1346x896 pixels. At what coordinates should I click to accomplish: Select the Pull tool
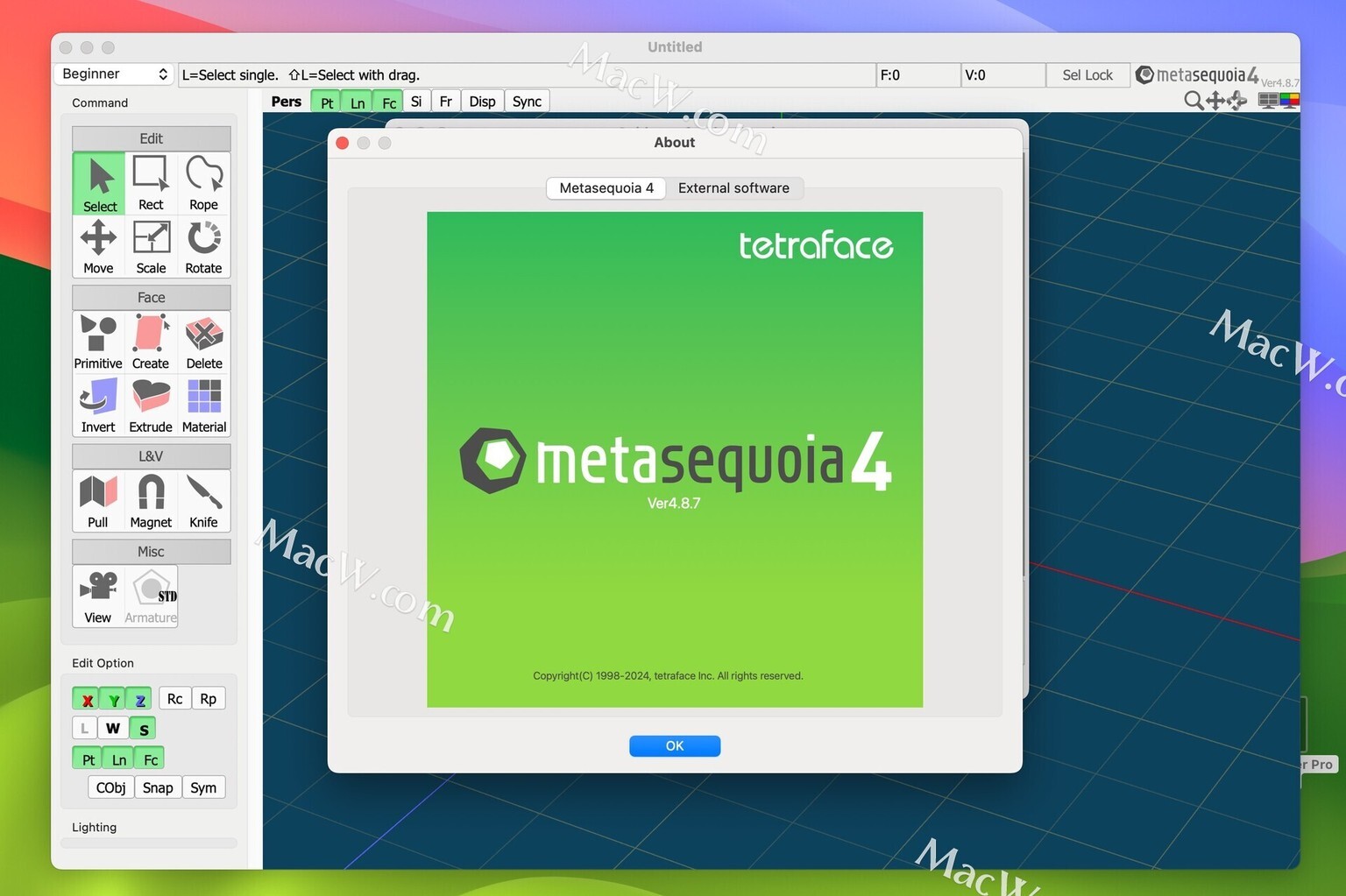point(98,501)
